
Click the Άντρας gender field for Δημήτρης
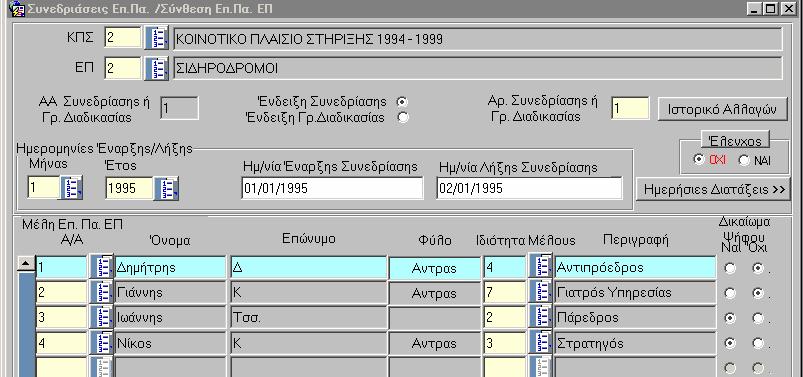tap(434, 268)
